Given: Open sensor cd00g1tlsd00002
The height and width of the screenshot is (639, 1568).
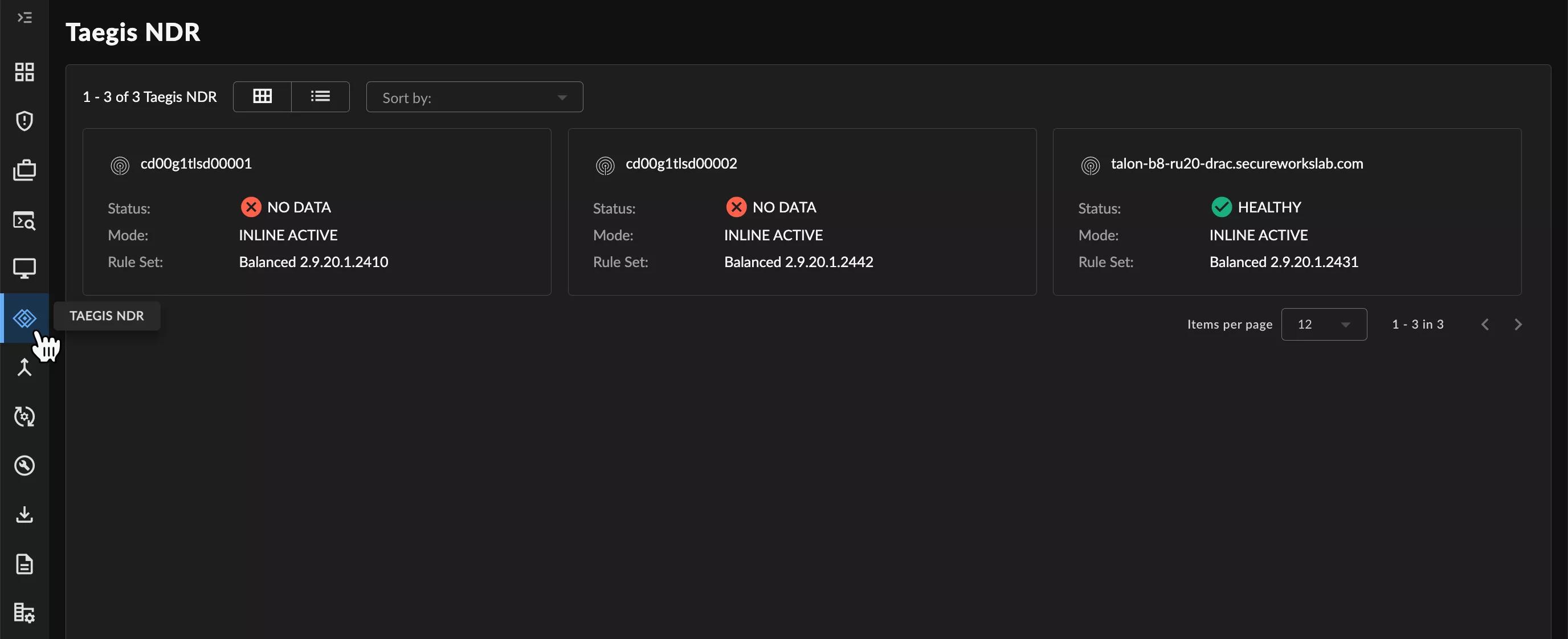Looking at the screenshot, I should click(x=681, y=163).
